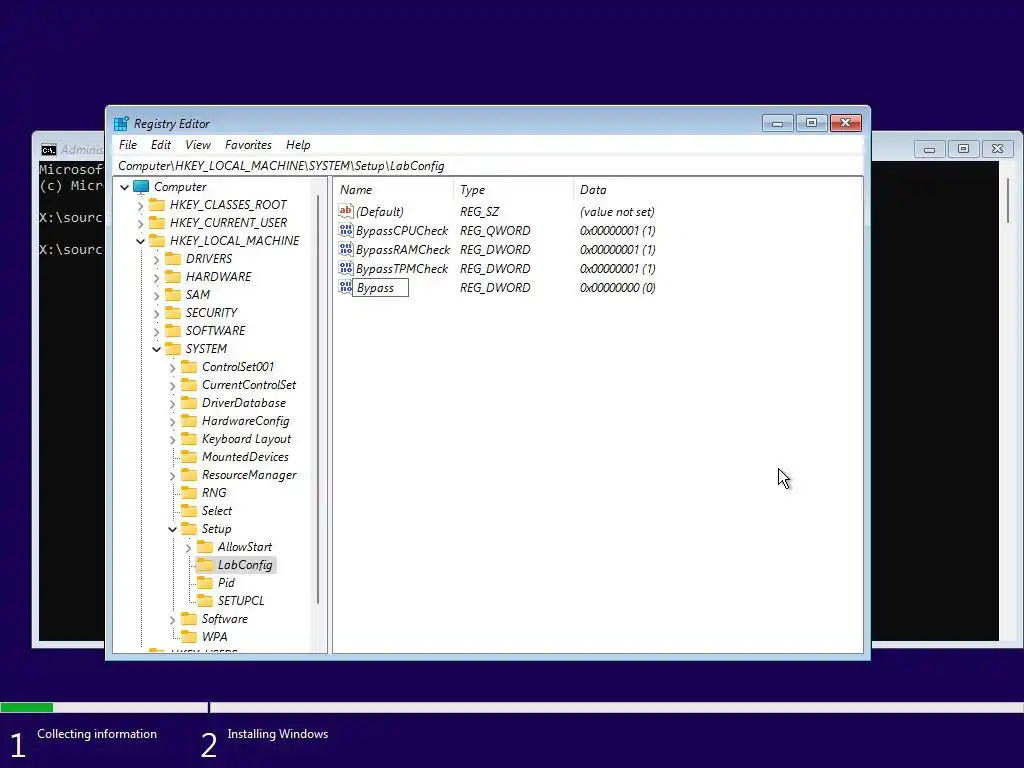Click the Pid folder icon

(205, 583)
